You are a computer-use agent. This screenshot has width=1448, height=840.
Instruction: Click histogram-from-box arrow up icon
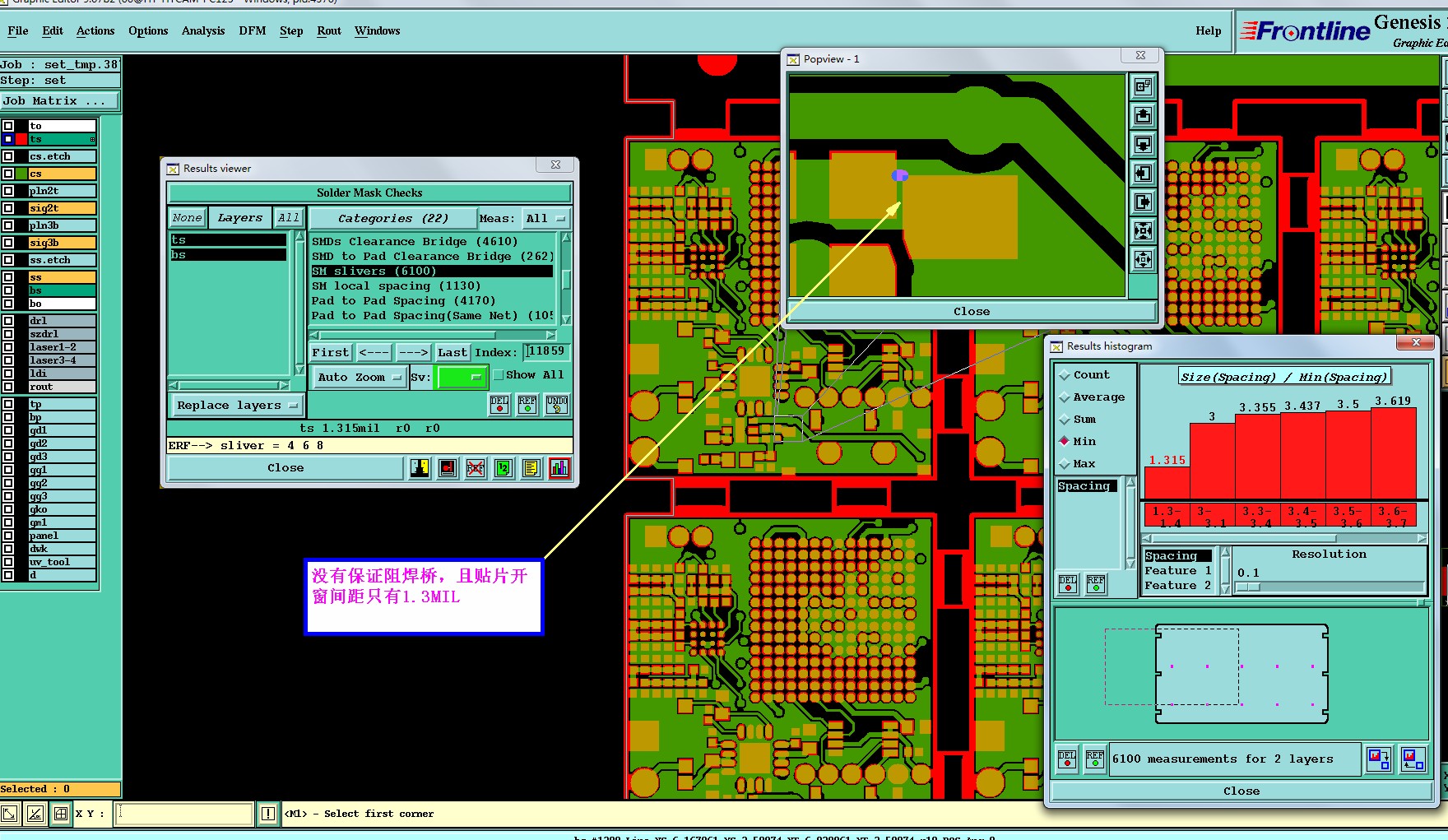click(x=1413, y=759)
